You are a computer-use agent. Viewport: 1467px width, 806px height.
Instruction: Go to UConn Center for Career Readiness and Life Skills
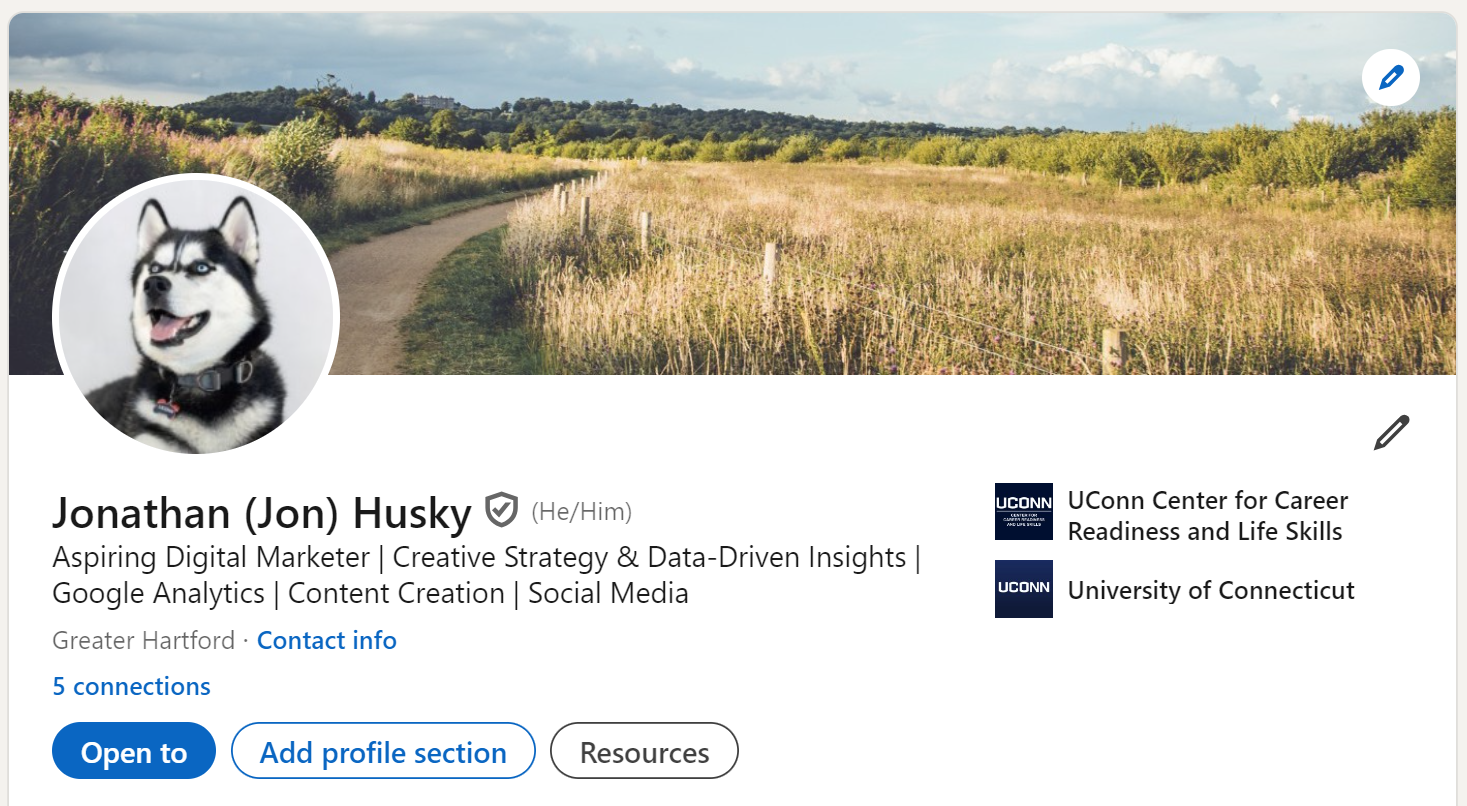(1207, 515)
